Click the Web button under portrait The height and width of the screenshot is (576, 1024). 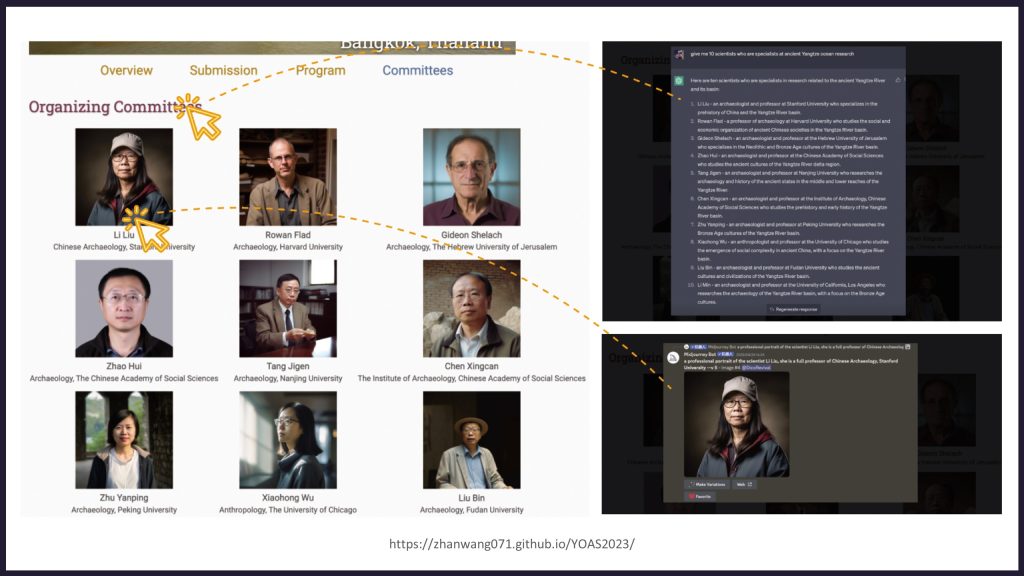744,484
